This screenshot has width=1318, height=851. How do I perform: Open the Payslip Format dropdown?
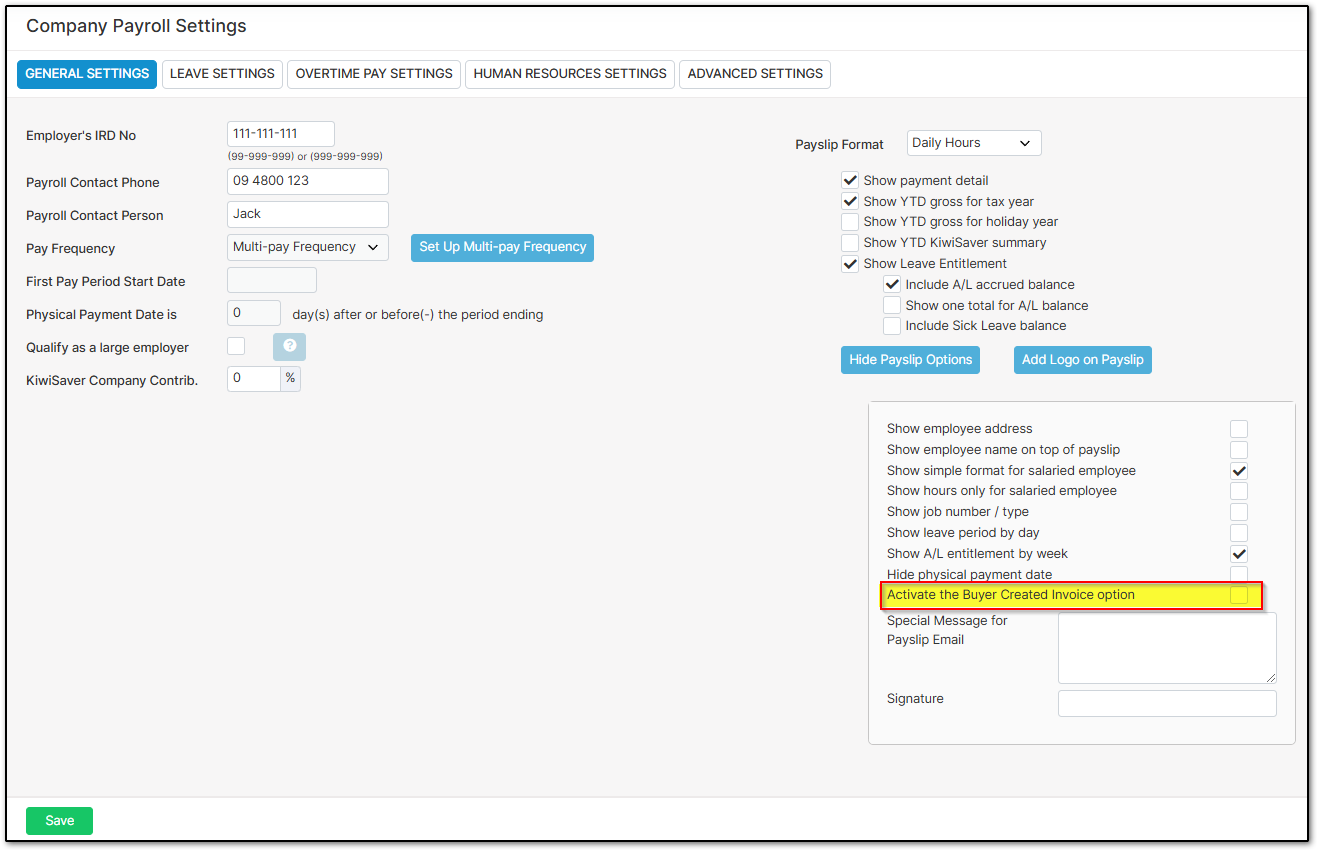tap(974, 143)
